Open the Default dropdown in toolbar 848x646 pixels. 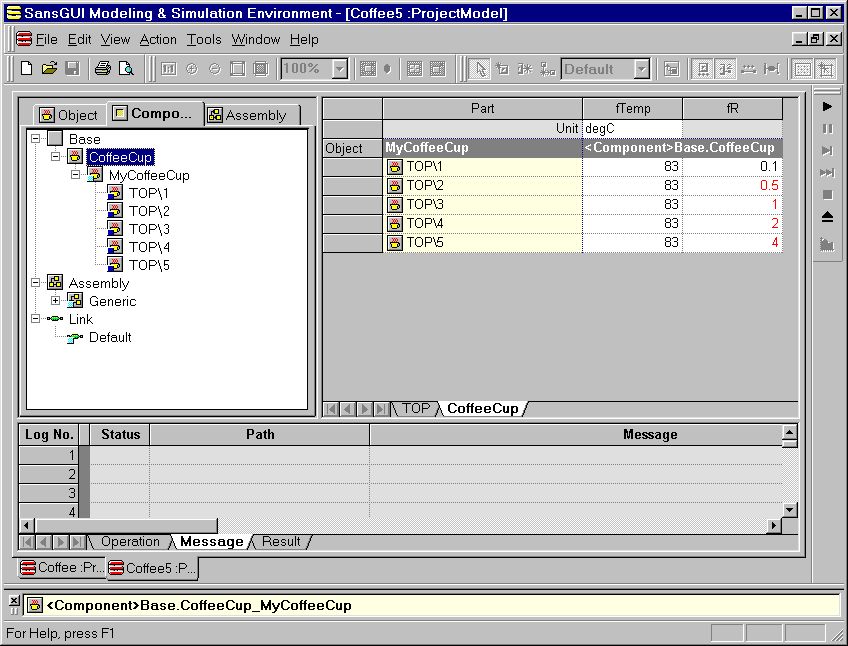(641, 69)
